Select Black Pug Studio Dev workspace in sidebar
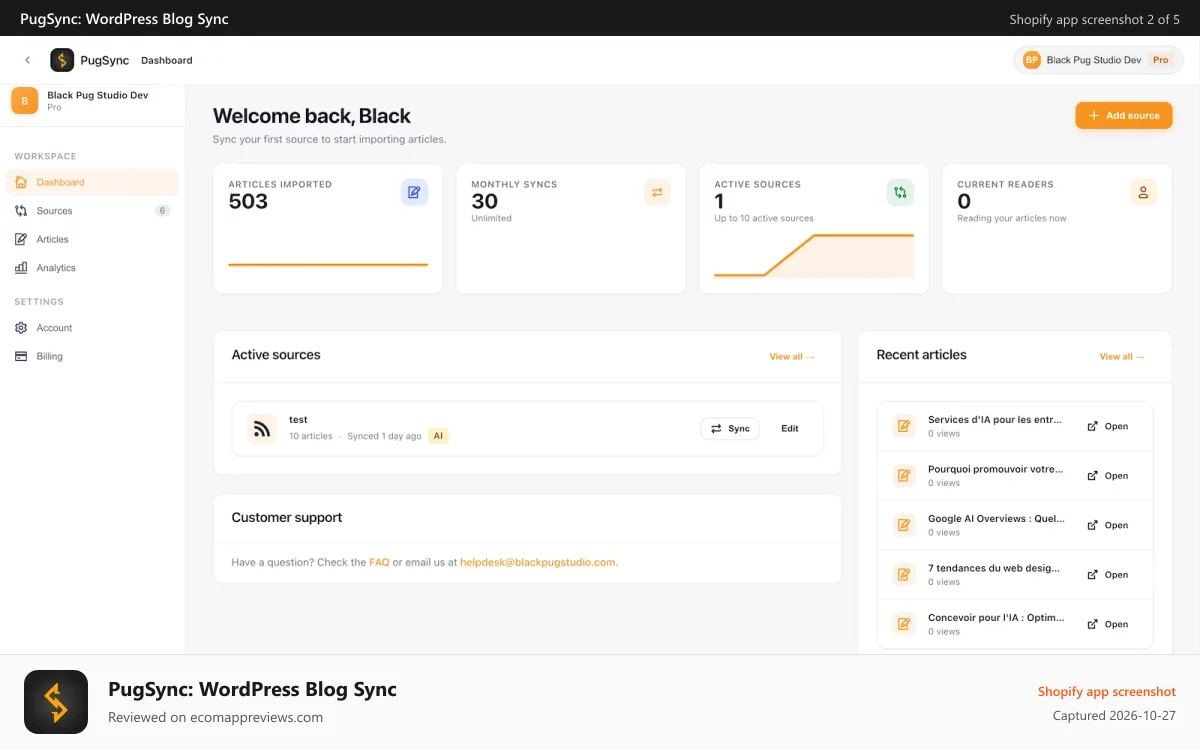The width and height of the screenshot is (1200, 750). tap(92, 101)
